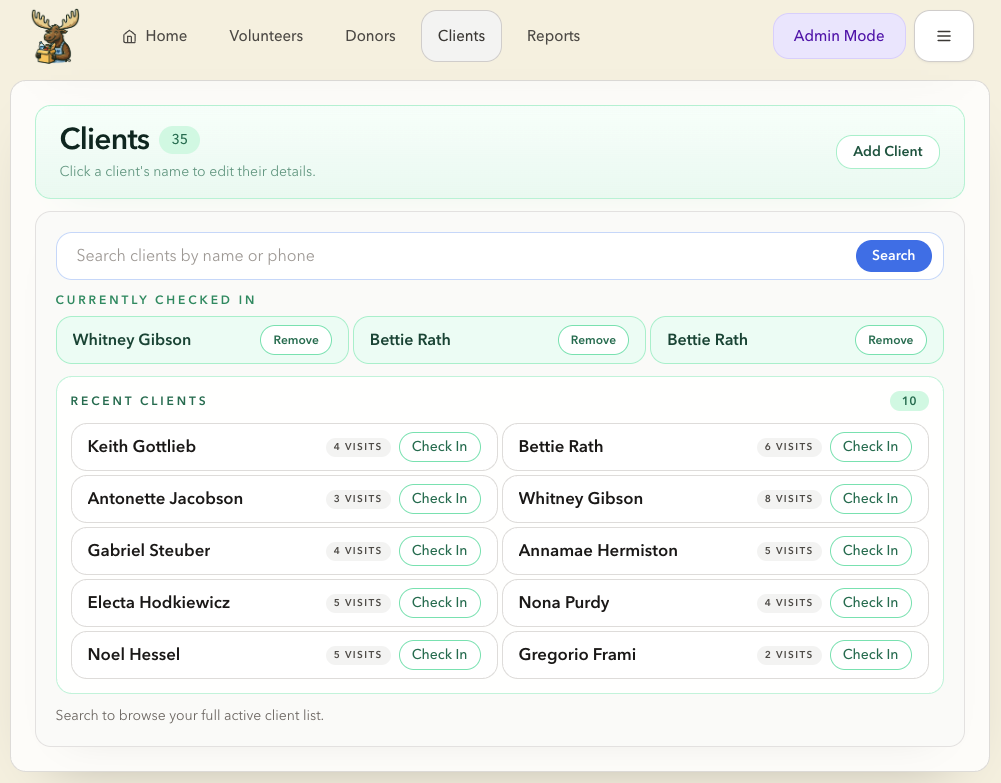1001x783 pixels.
Task: Remove Whitney Gibson from checked in
Action: coord(296,340)
